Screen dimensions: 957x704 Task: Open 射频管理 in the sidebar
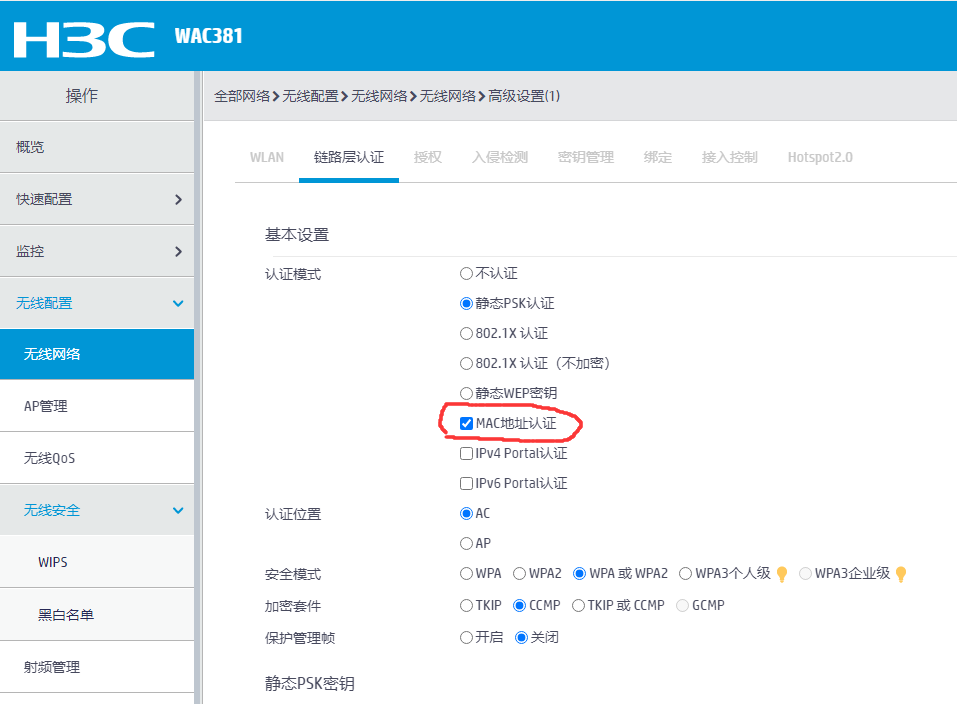(x=97, y=667)
